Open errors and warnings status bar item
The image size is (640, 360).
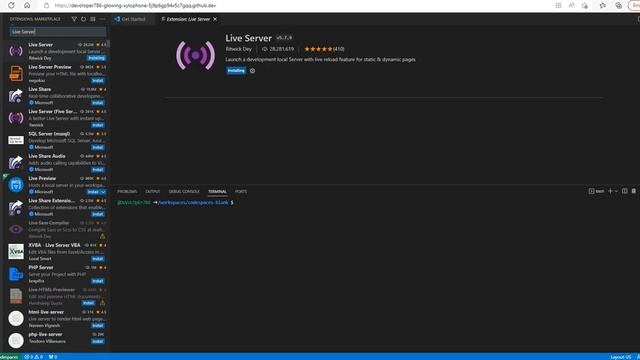tap(34, 357)
